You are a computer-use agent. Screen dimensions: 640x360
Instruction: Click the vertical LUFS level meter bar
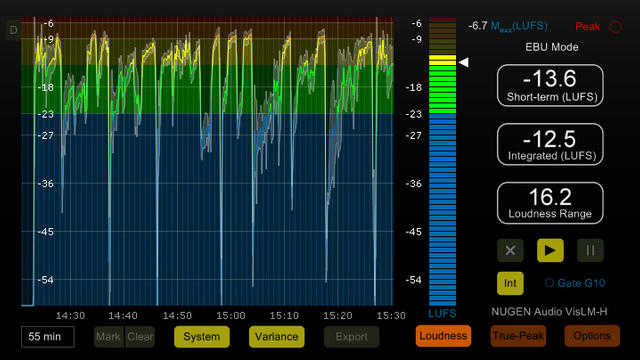pos(442,162)
